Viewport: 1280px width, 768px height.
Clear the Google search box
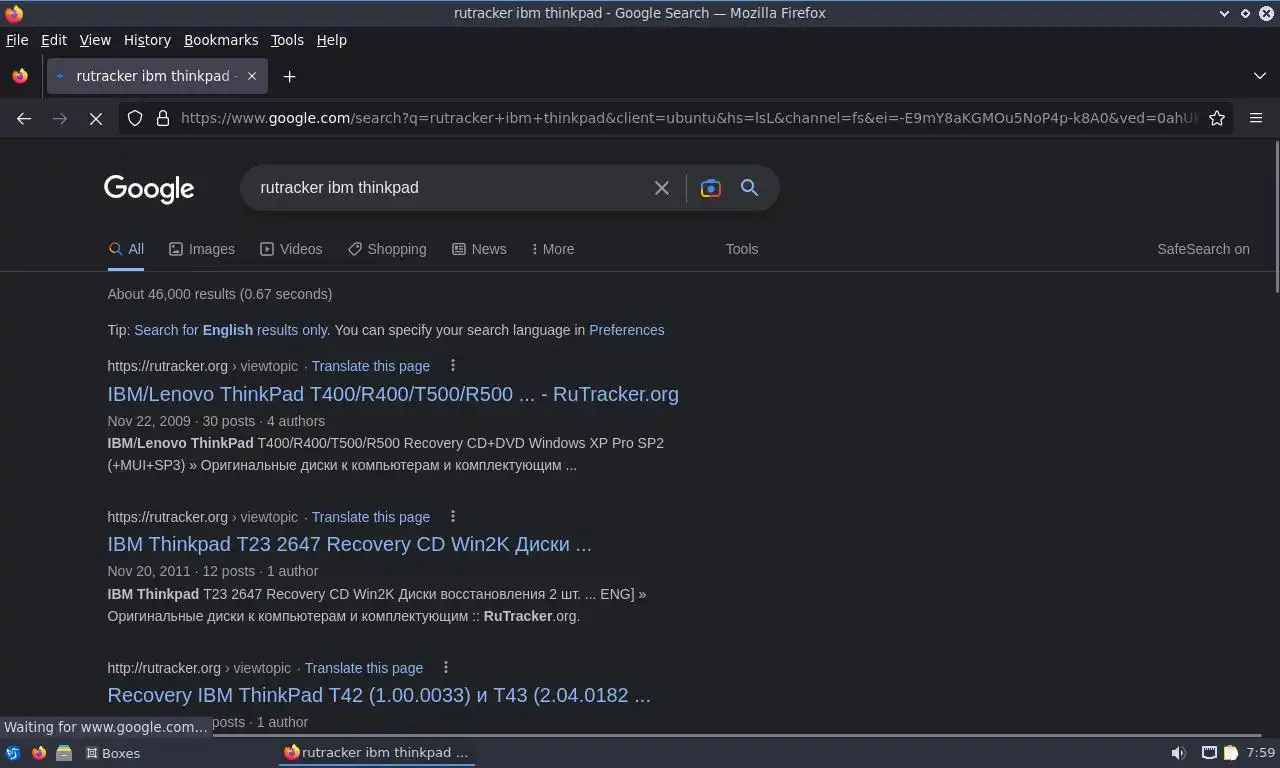tap(662, 188)
